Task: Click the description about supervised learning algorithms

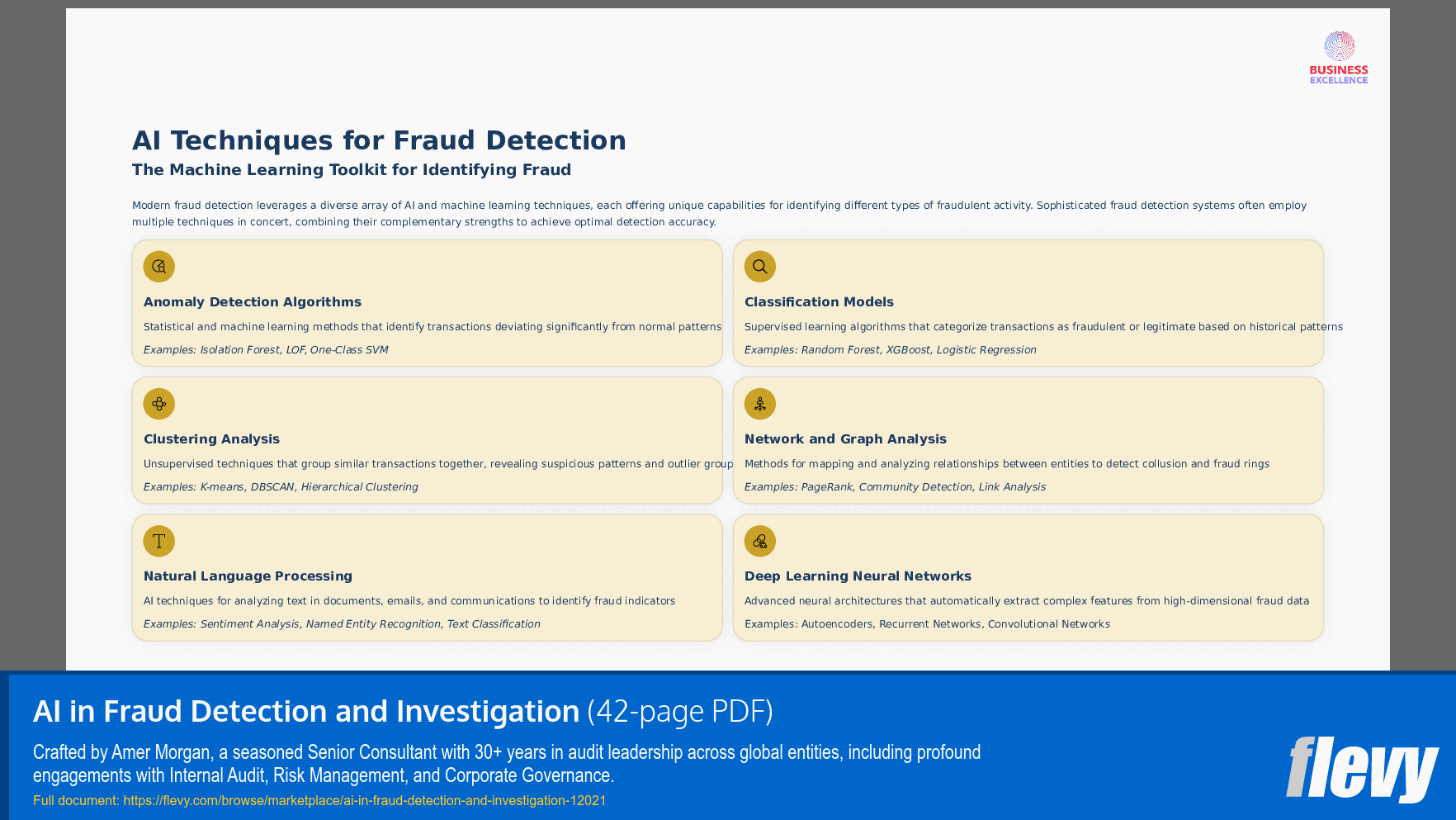Action: 1043,327
